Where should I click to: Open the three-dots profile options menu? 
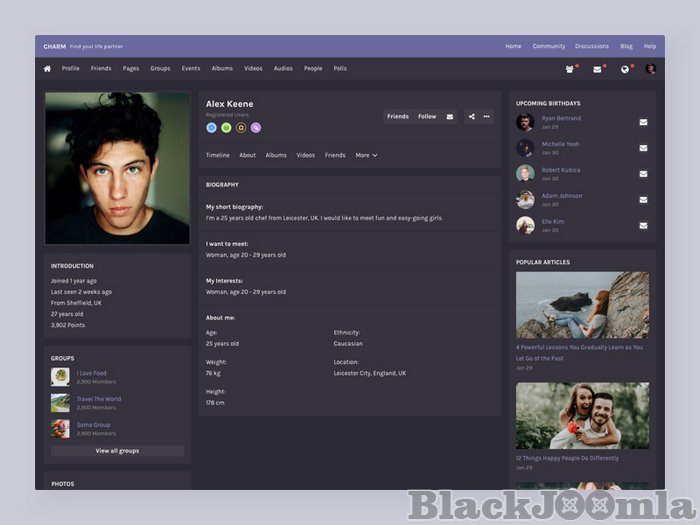[x=487, y=117]
